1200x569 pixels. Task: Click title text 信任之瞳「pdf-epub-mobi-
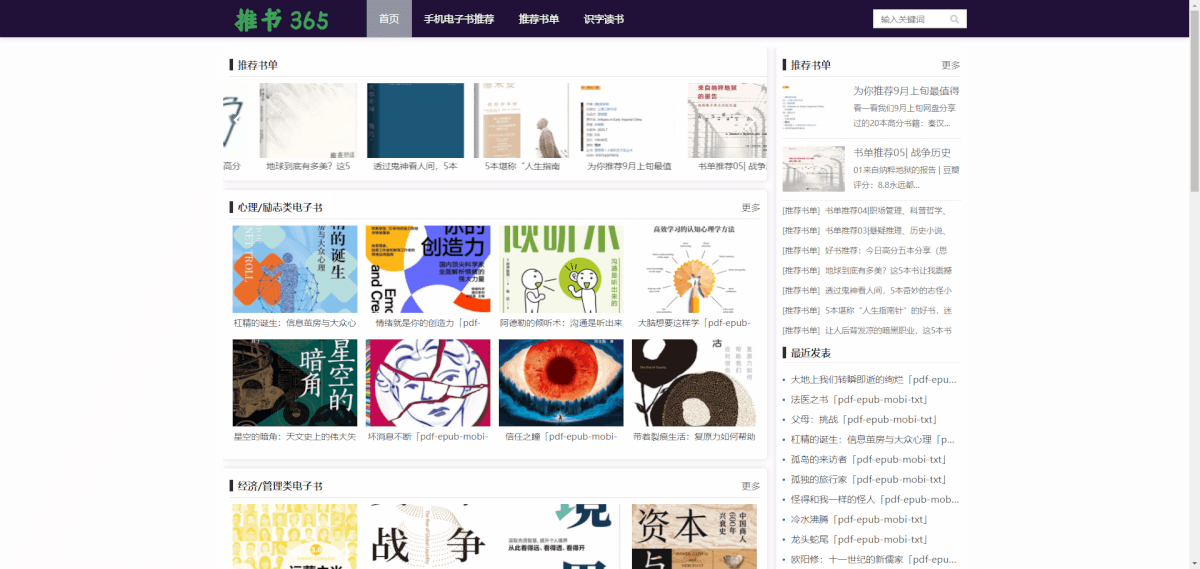561,436
